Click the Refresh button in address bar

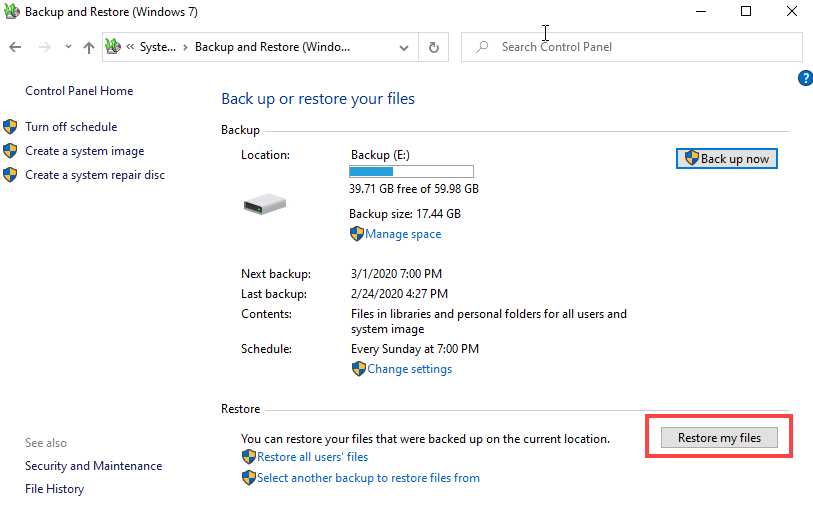click(433, 47)
